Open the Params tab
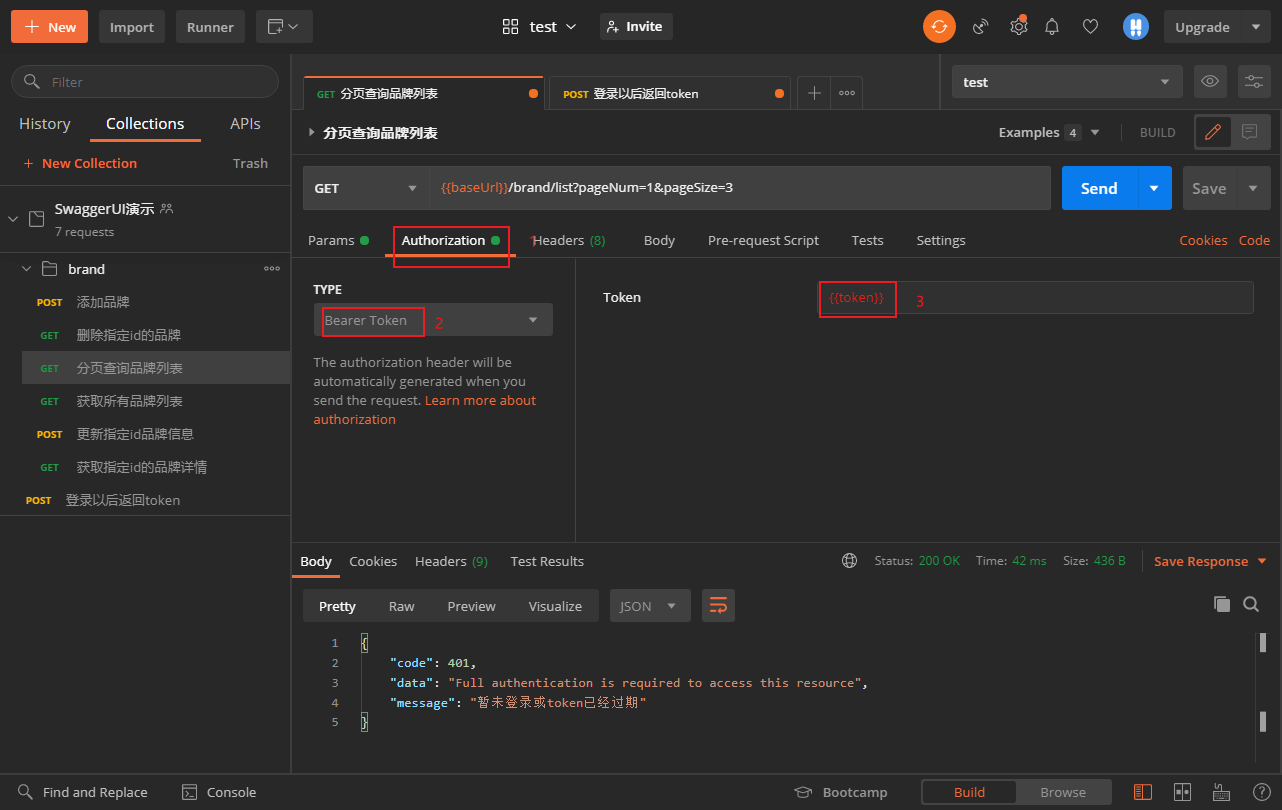Viewport: 1282px width, 810px height. [x=338, y=240]
